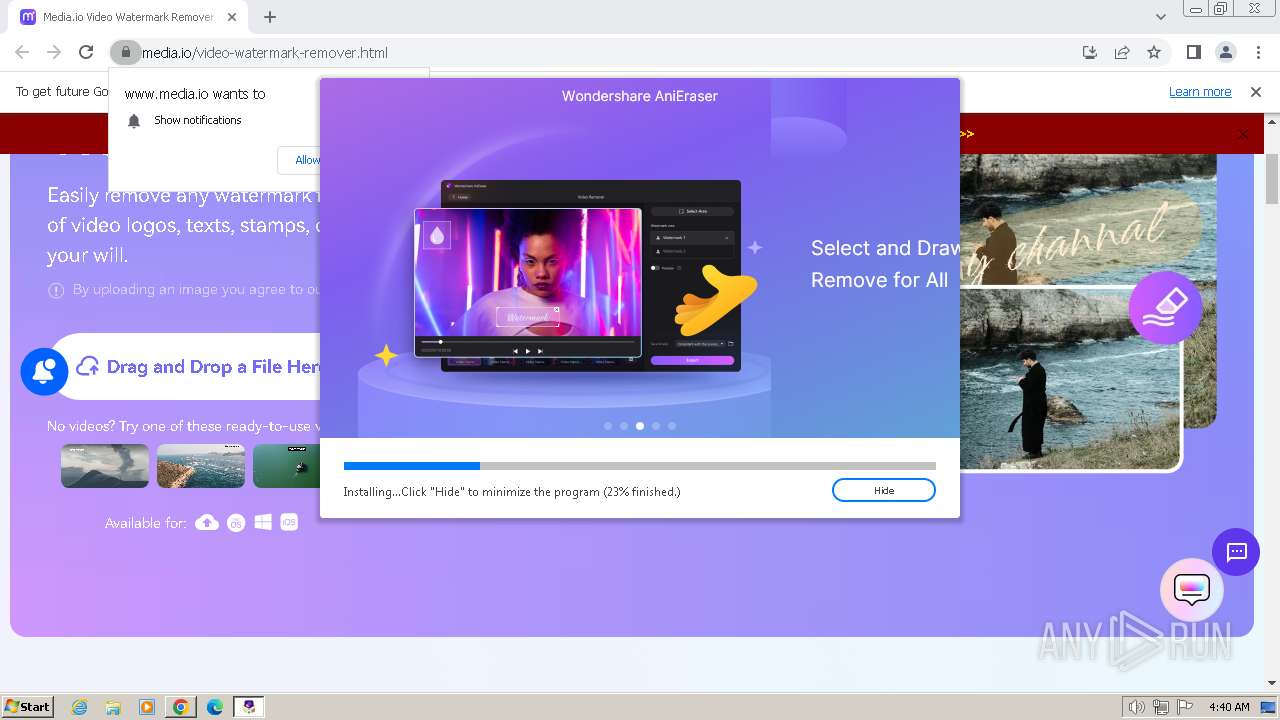1280x720 pixels.
Task: Click the info icon beside upload agreement
Action: pos(56,290)
